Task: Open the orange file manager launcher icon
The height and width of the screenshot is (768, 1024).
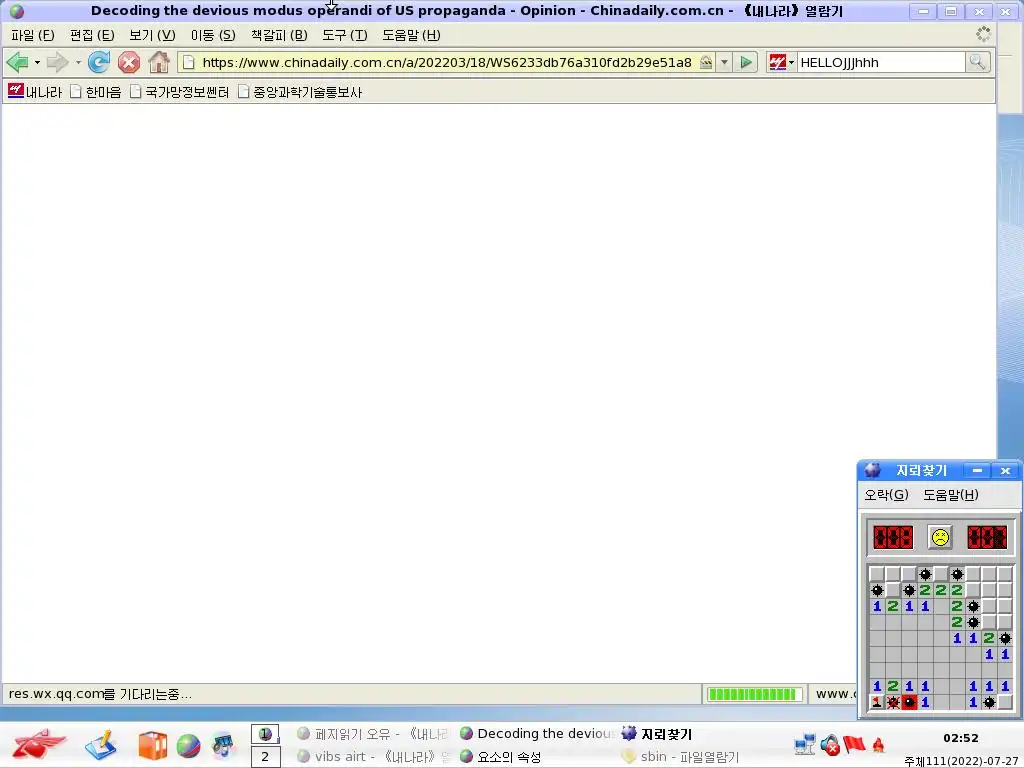Action: pos(152,745)
